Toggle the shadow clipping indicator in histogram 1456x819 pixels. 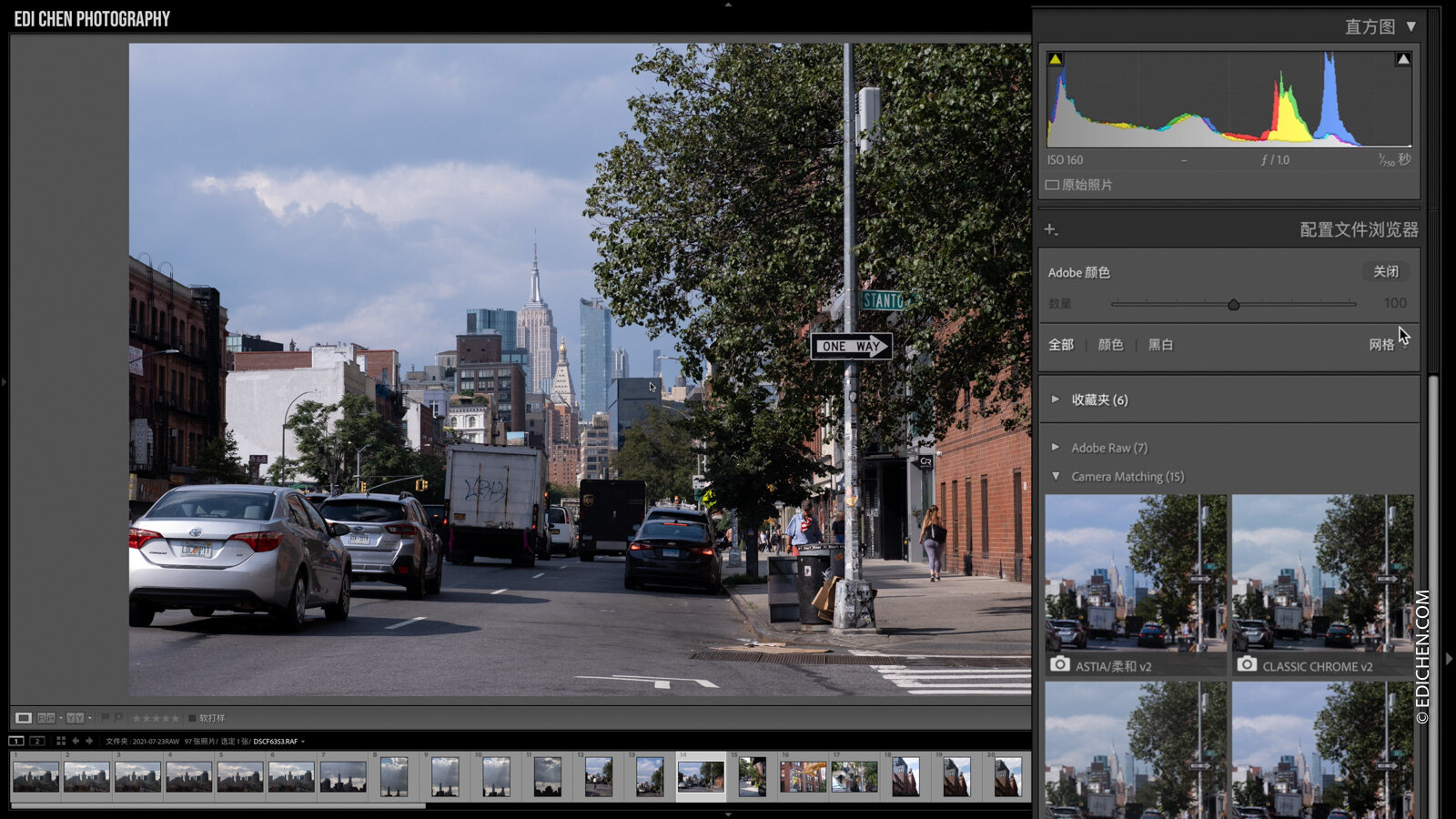point(1055,58)
